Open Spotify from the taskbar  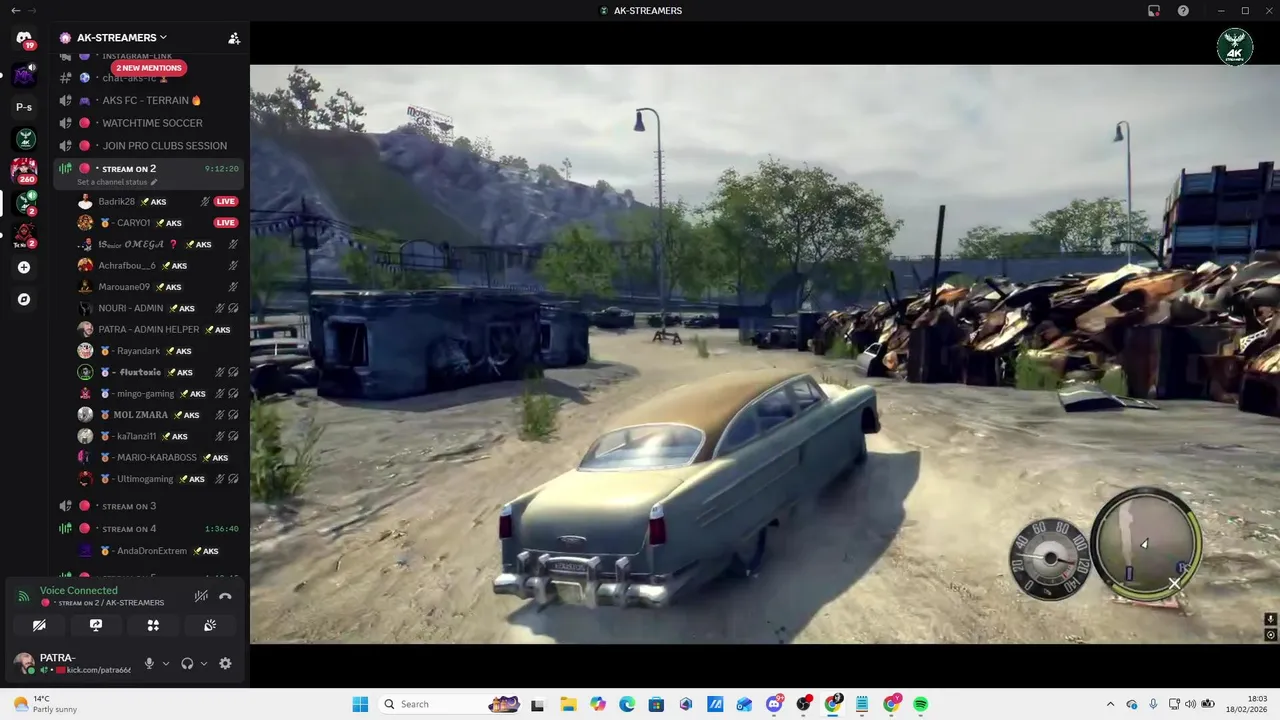(x=920, y=704)
